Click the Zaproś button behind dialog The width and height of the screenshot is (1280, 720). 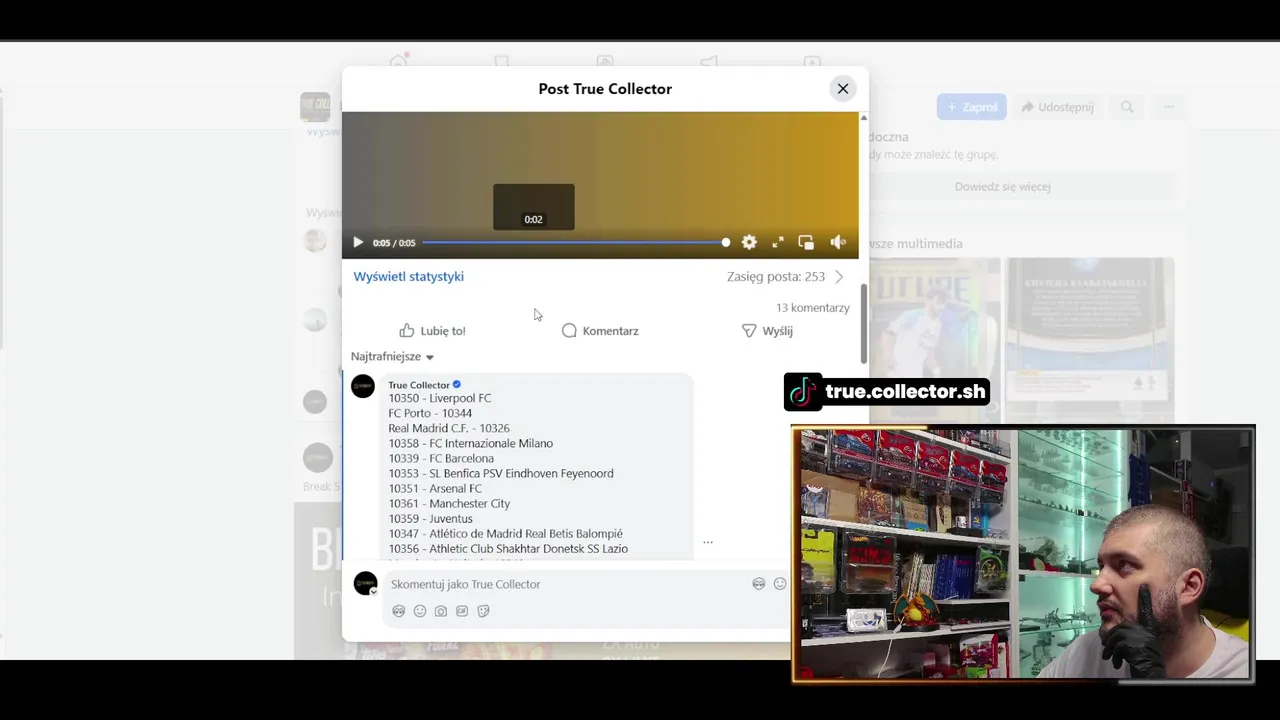(x=971, y=107)
